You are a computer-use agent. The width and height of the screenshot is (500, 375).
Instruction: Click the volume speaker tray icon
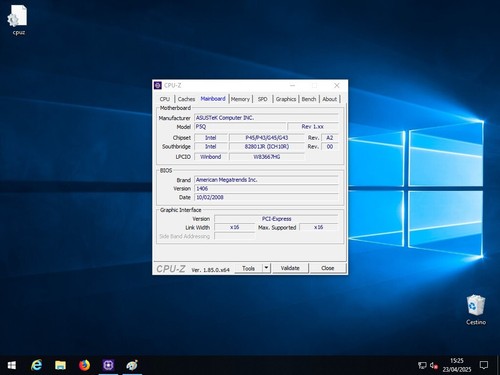point(433,365)
